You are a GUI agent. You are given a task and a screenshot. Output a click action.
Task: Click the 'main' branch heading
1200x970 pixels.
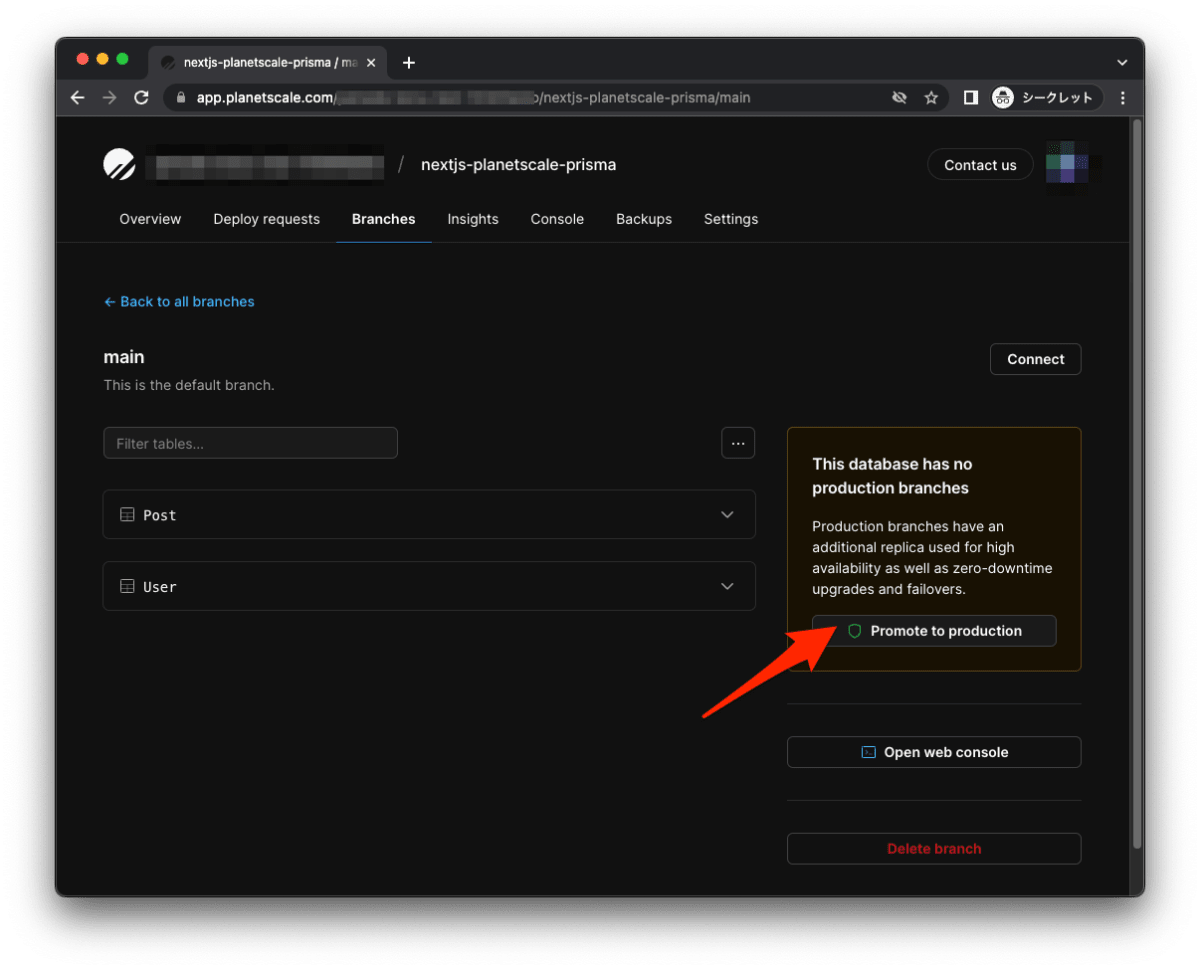(x=124, y=357)
